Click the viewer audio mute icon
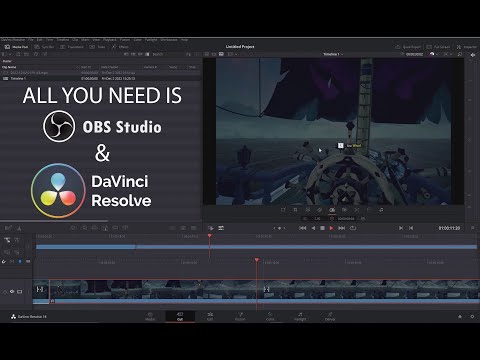Viewport: 480px width, 360px height. (472, 55)
